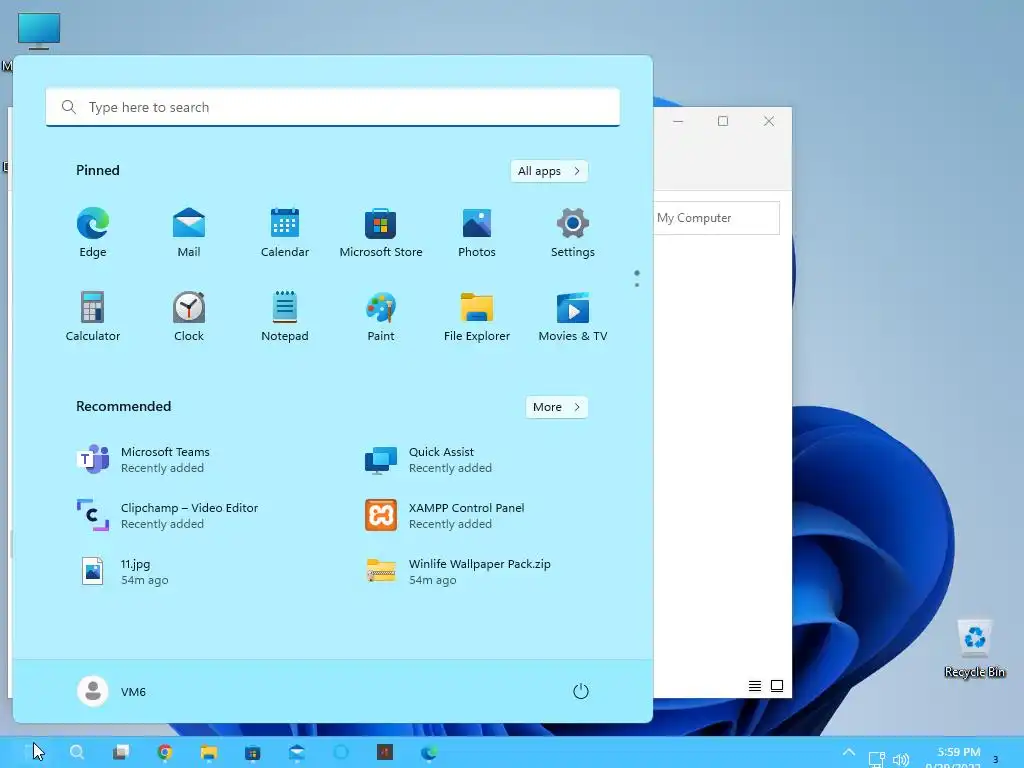
Task: Open File Explorer from the taskbar
Action: (x=208, y=752)
